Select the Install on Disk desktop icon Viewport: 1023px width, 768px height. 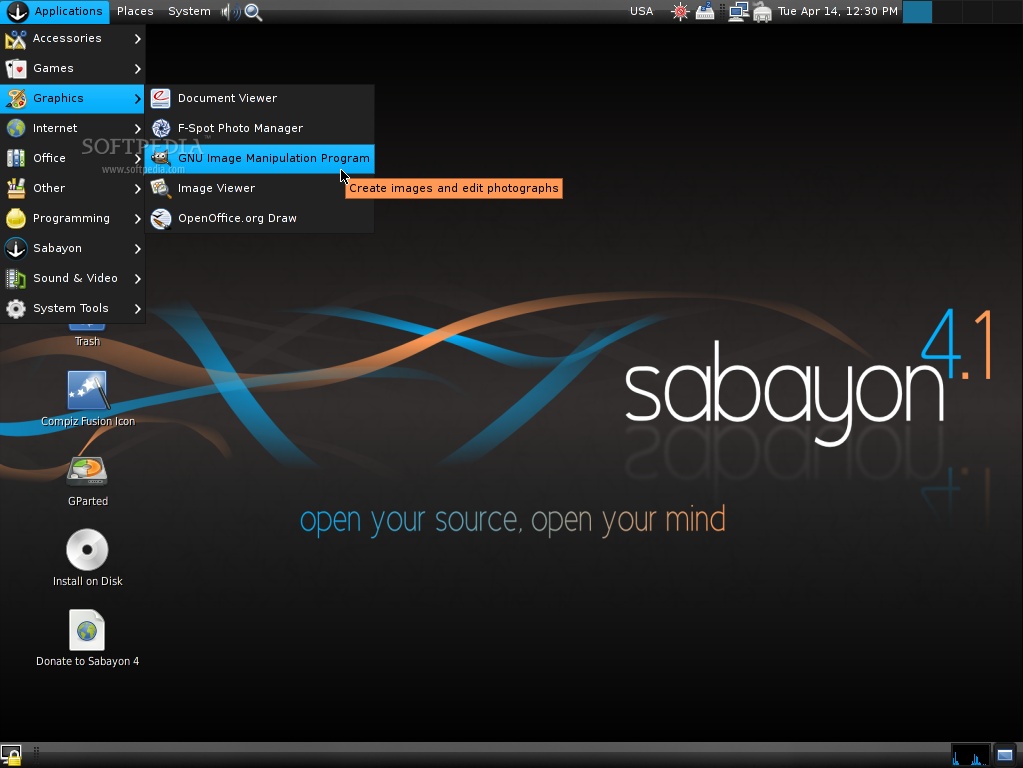pyautogui.click(x=87, y=559)
